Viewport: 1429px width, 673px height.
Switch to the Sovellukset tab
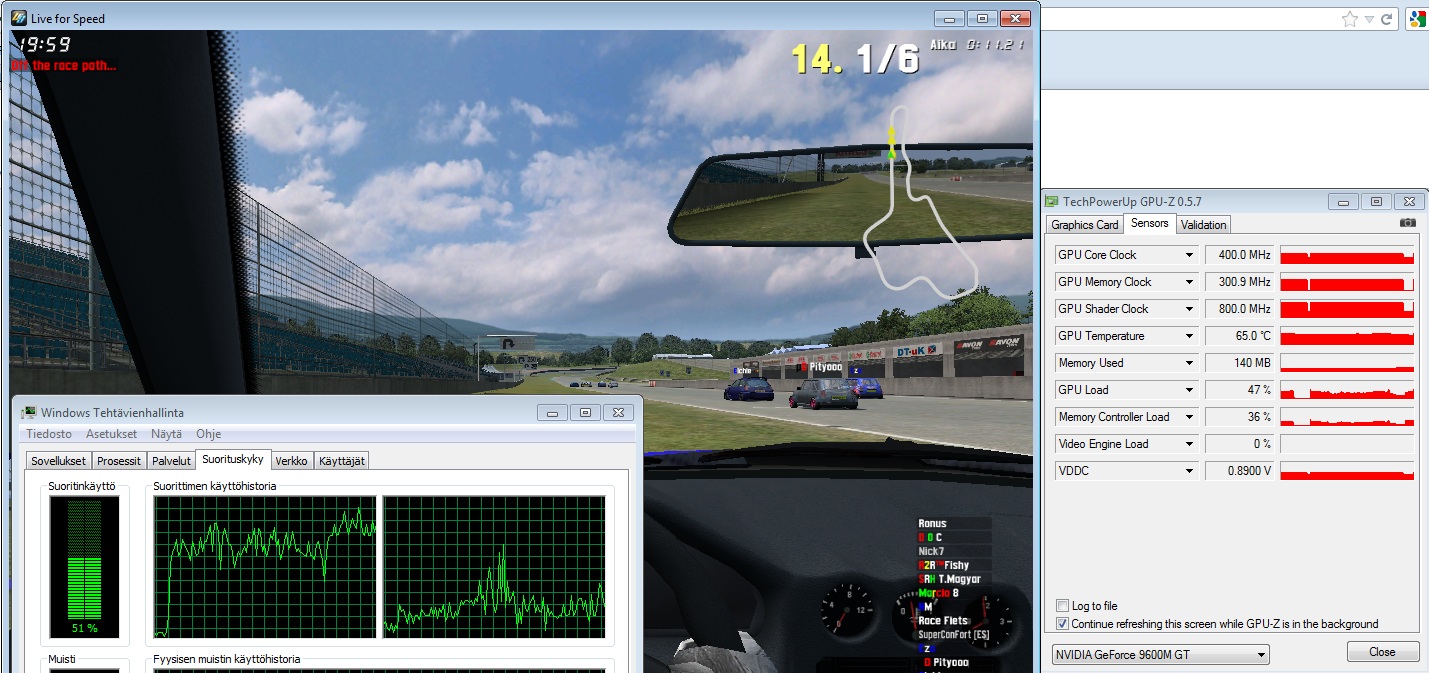tap(59, 461)
